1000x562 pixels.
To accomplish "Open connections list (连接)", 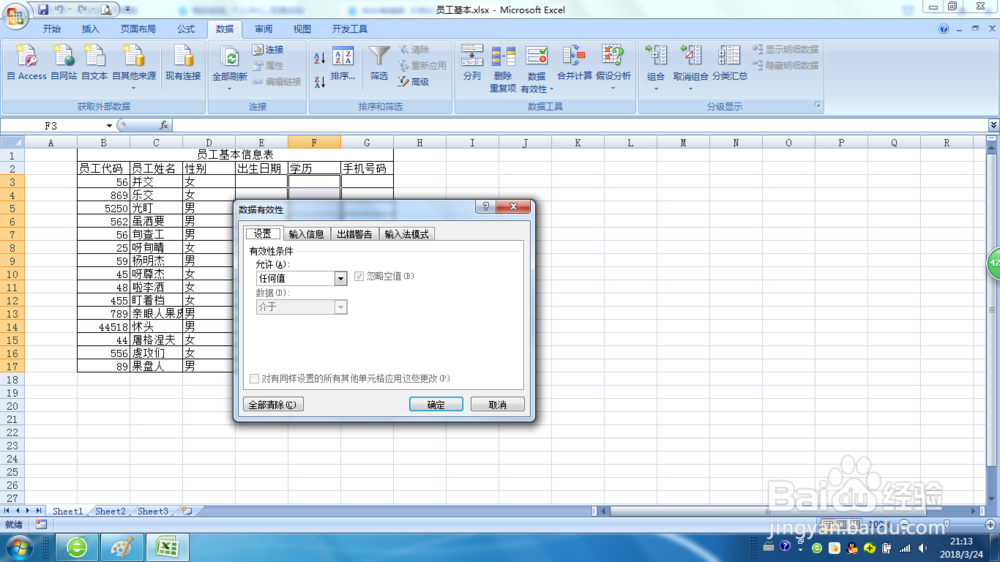I will (x=268, y=49).
